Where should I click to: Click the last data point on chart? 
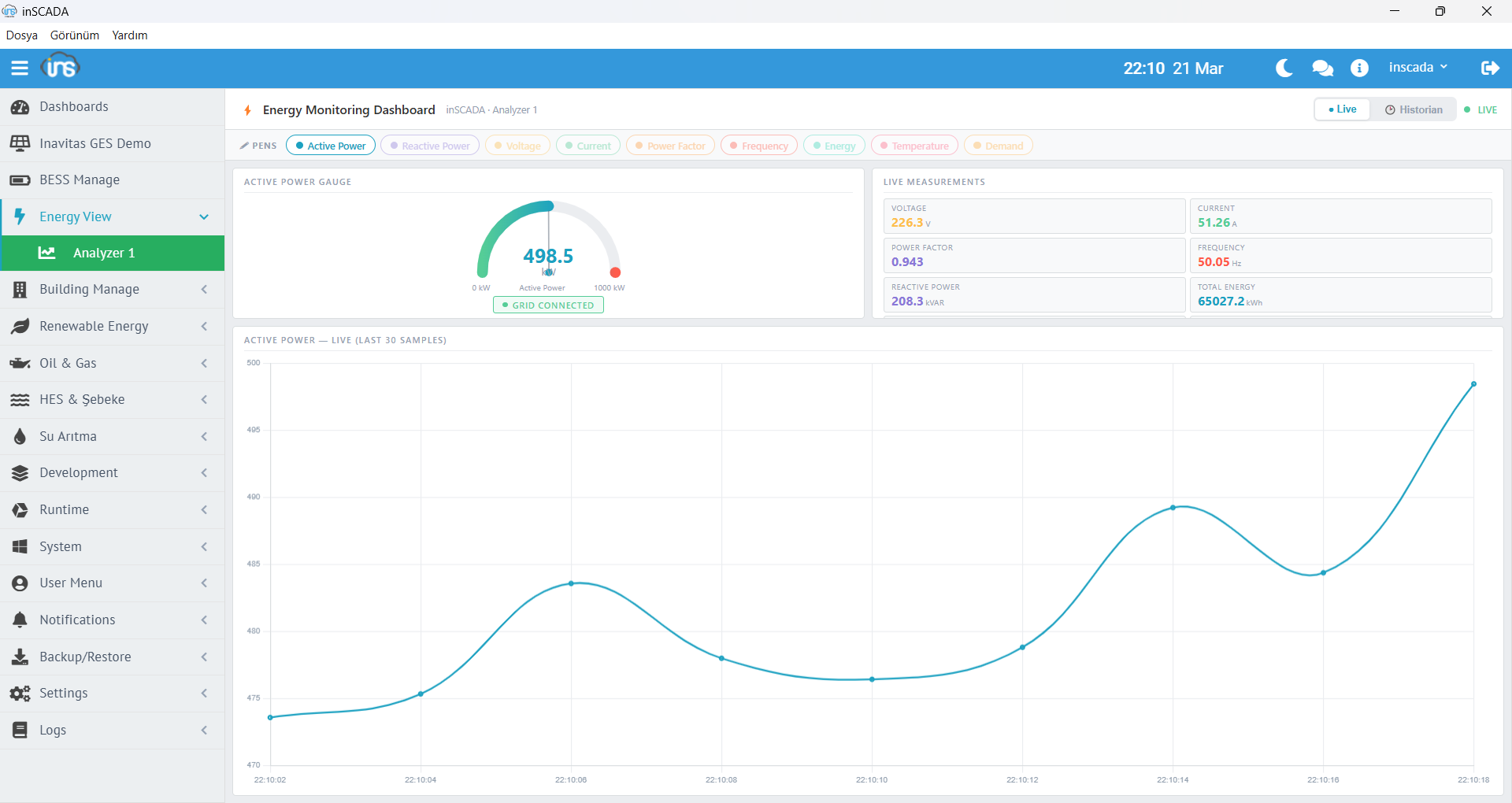[1473, 384]
